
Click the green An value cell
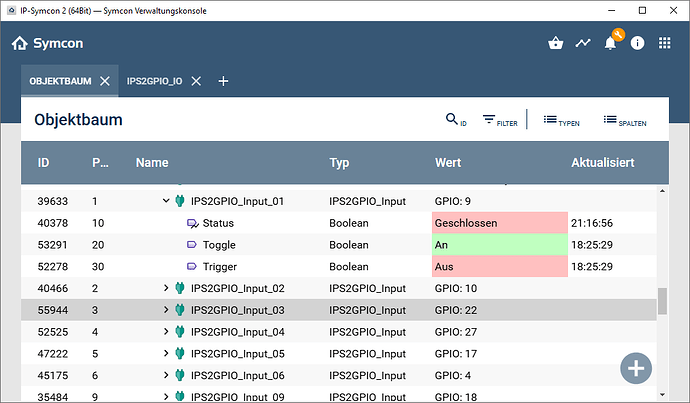click(500, 245)
